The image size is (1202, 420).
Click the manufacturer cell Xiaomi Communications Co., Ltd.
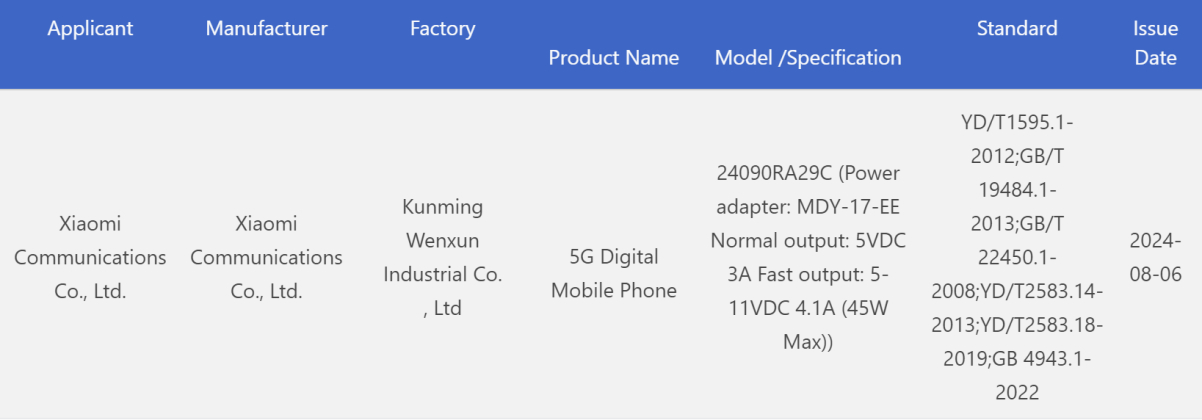266,257
